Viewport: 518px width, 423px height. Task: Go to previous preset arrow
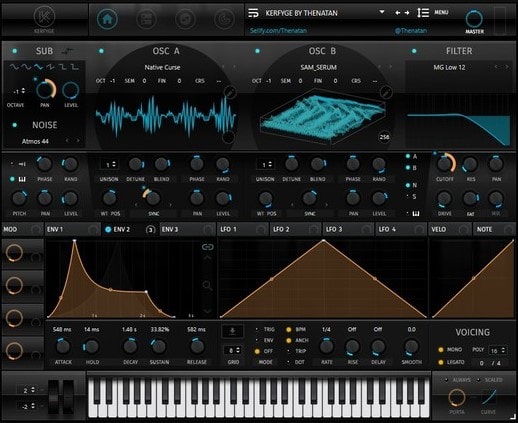click(397, 13)
